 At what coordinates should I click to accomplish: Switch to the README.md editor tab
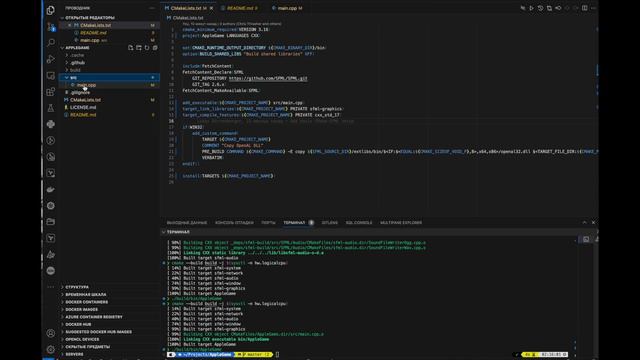click(240, 8)
